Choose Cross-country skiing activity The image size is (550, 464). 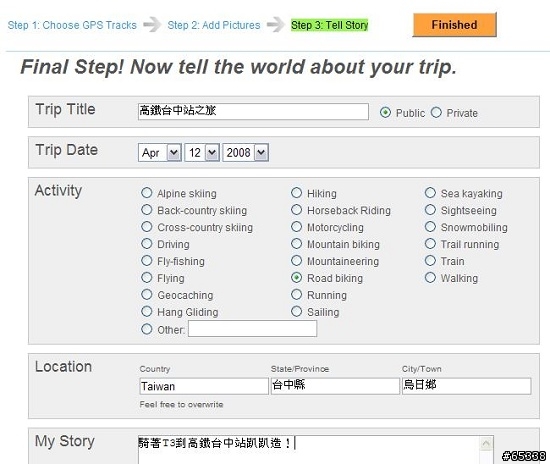pos(147,227)
